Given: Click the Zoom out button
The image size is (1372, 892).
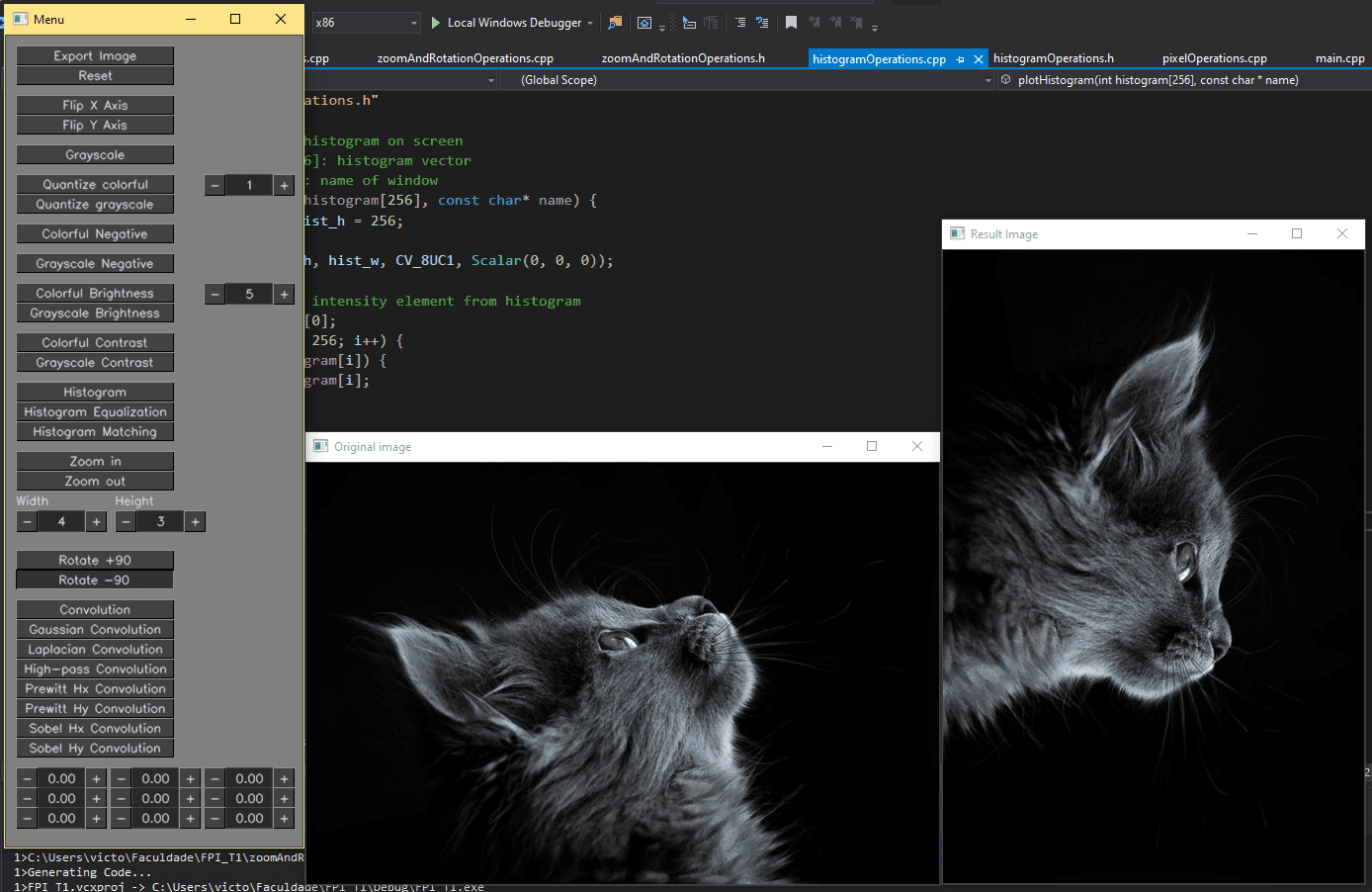Looking at the screenshot, I should [95, 482].
